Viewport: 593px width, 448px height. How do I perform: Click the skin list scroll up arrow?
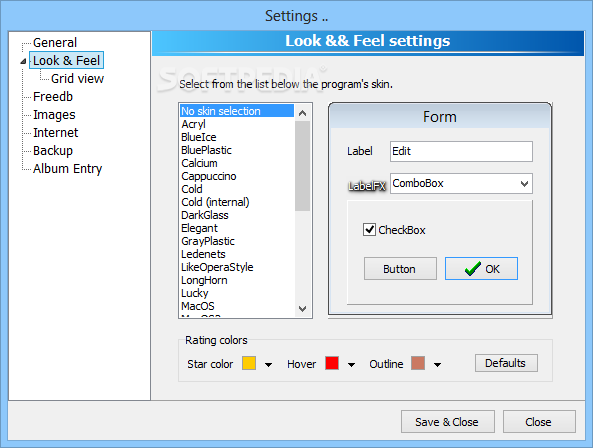coord(303,113)
